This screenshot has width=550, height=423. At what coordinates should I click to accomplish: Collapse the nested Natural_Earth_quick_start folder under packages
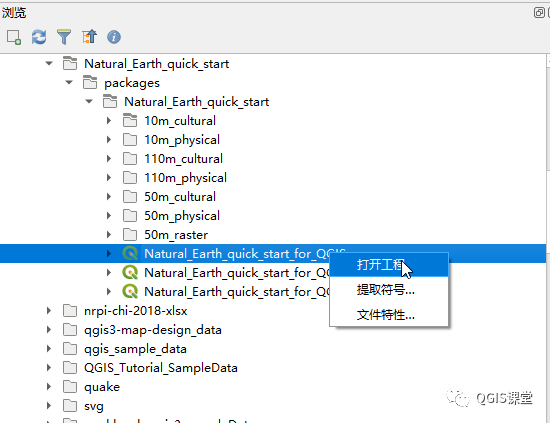click(89, 101)
